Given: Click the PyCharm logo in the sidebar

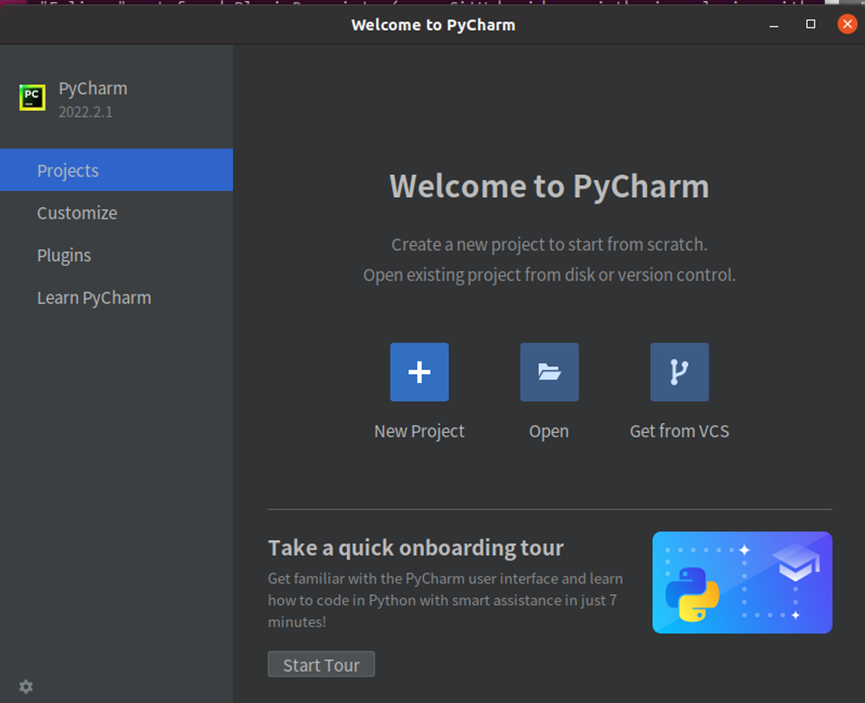Looking at the screenshot, I should (x=33, y=98).
